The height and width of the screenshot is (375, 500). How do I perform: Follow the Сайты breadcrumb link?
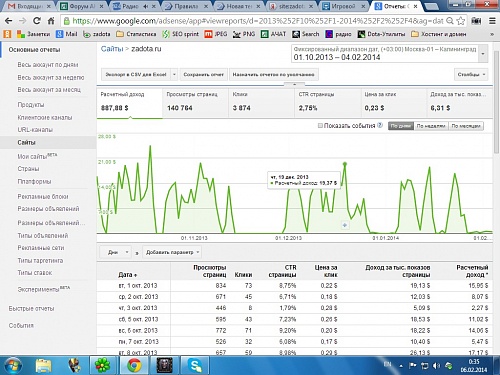pos(112,49)
